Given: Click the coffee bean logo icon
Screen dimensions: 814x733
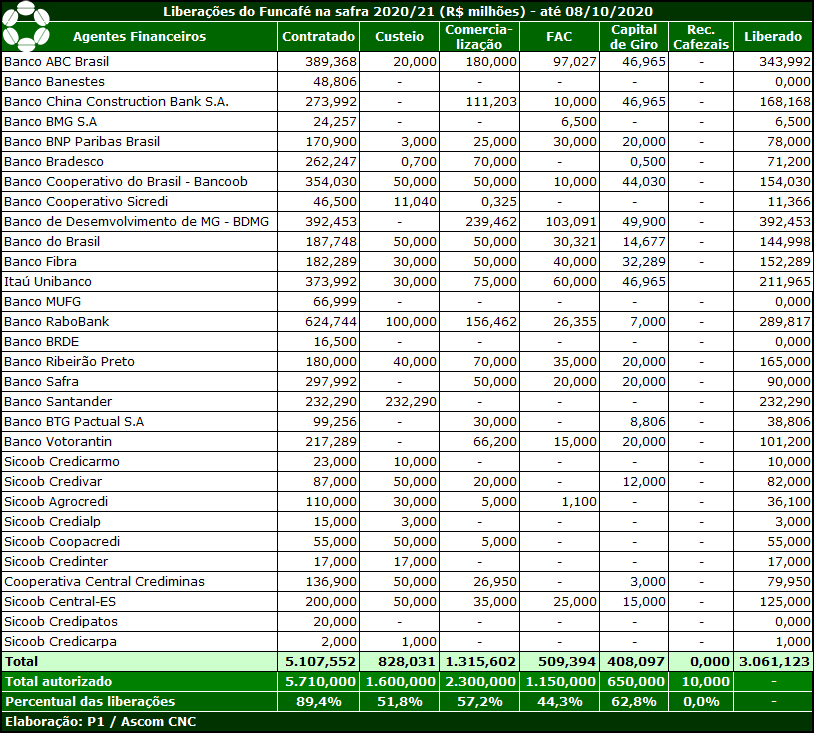Looking at the screenshot, I should [x=26, y=26].
